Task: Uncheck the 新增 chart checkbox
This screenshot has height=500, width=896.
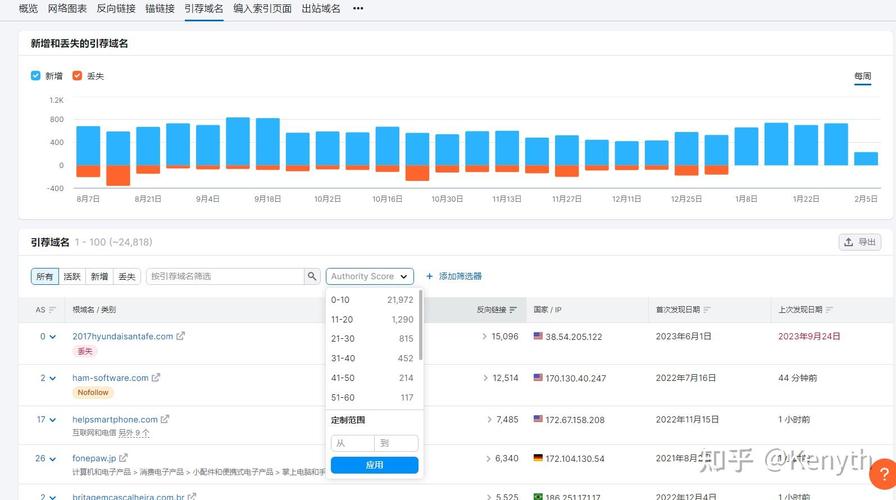Action: click(x=35, y=75)
